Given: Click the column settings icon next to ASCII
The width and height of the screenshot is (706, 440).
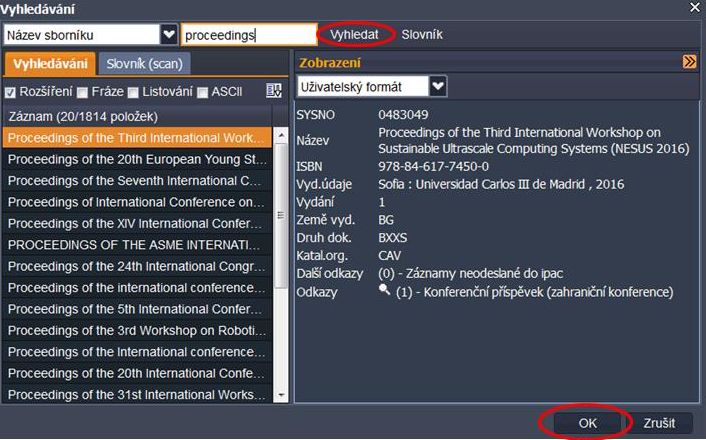Looking at the screenshot, I should tap(274, 91).
